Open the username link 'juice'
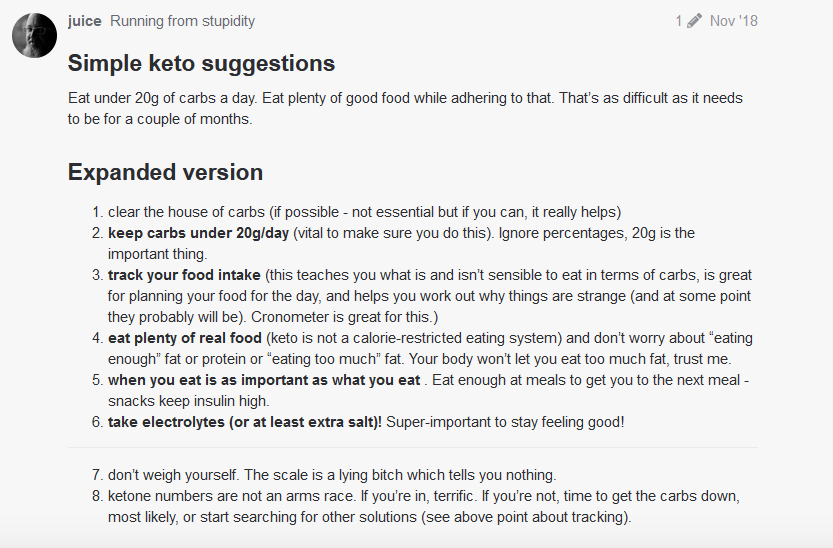The height and width of the screenshot is (548, 833). (84, 21)
